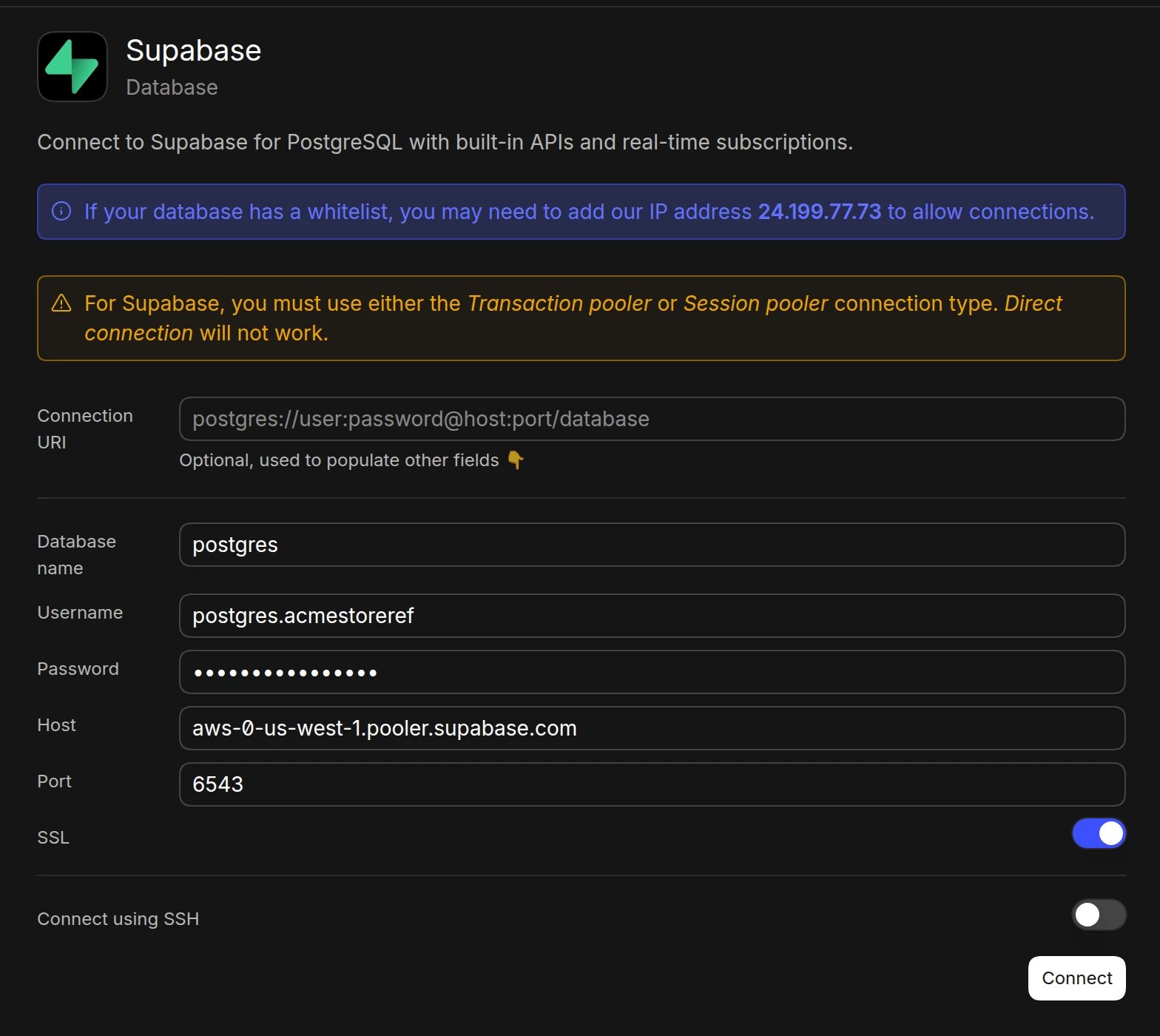The height and width of the screenshot is (1036, 1160).
Task: Click the 'Connect using SSH' label
Action: click(118, 919)
